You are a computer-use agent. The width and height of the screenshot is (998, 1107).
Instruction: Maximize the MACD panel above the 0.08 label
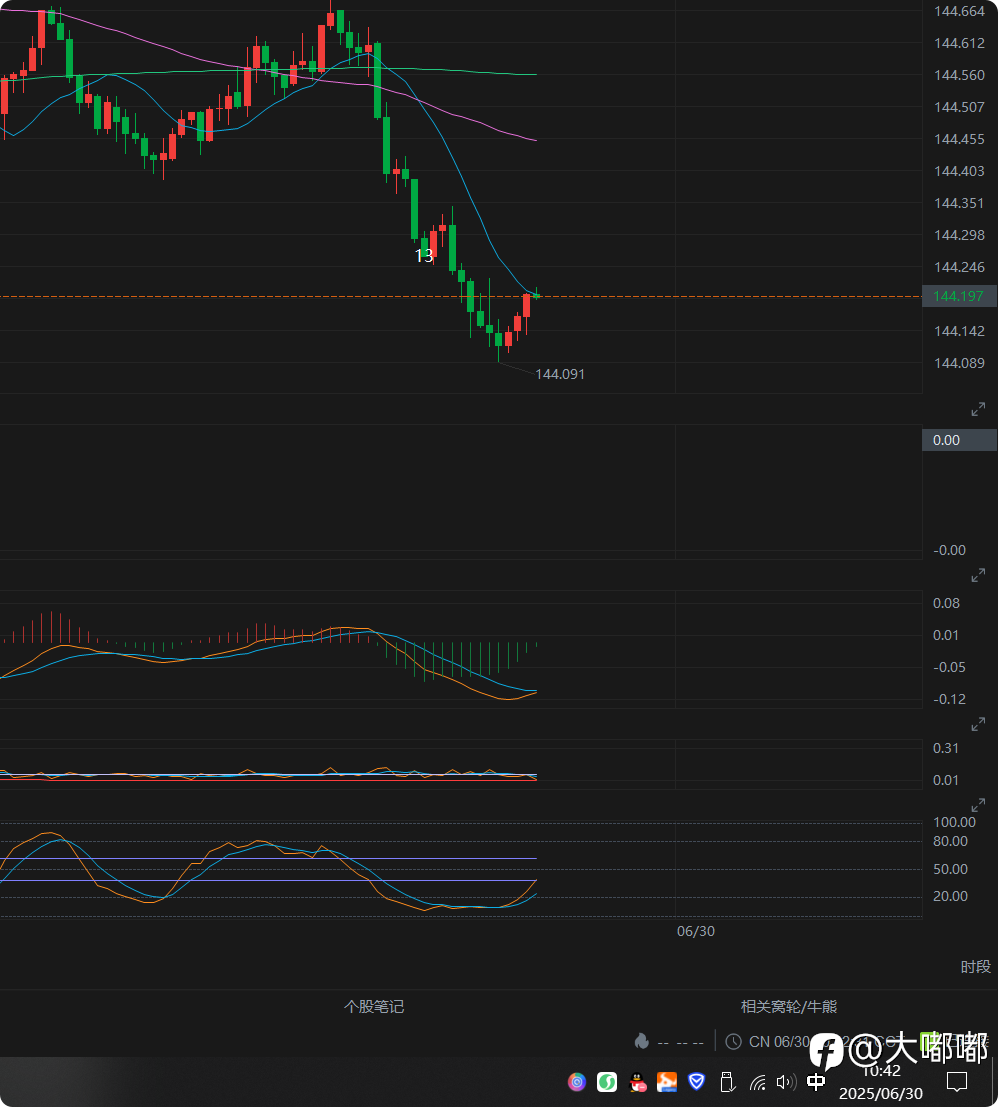point(978,575)
